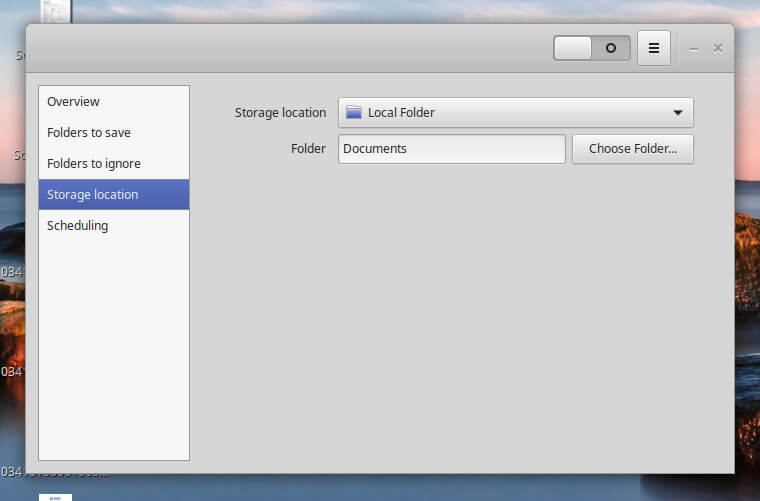Click the desktop file icon below the window

tap(55, 496)
